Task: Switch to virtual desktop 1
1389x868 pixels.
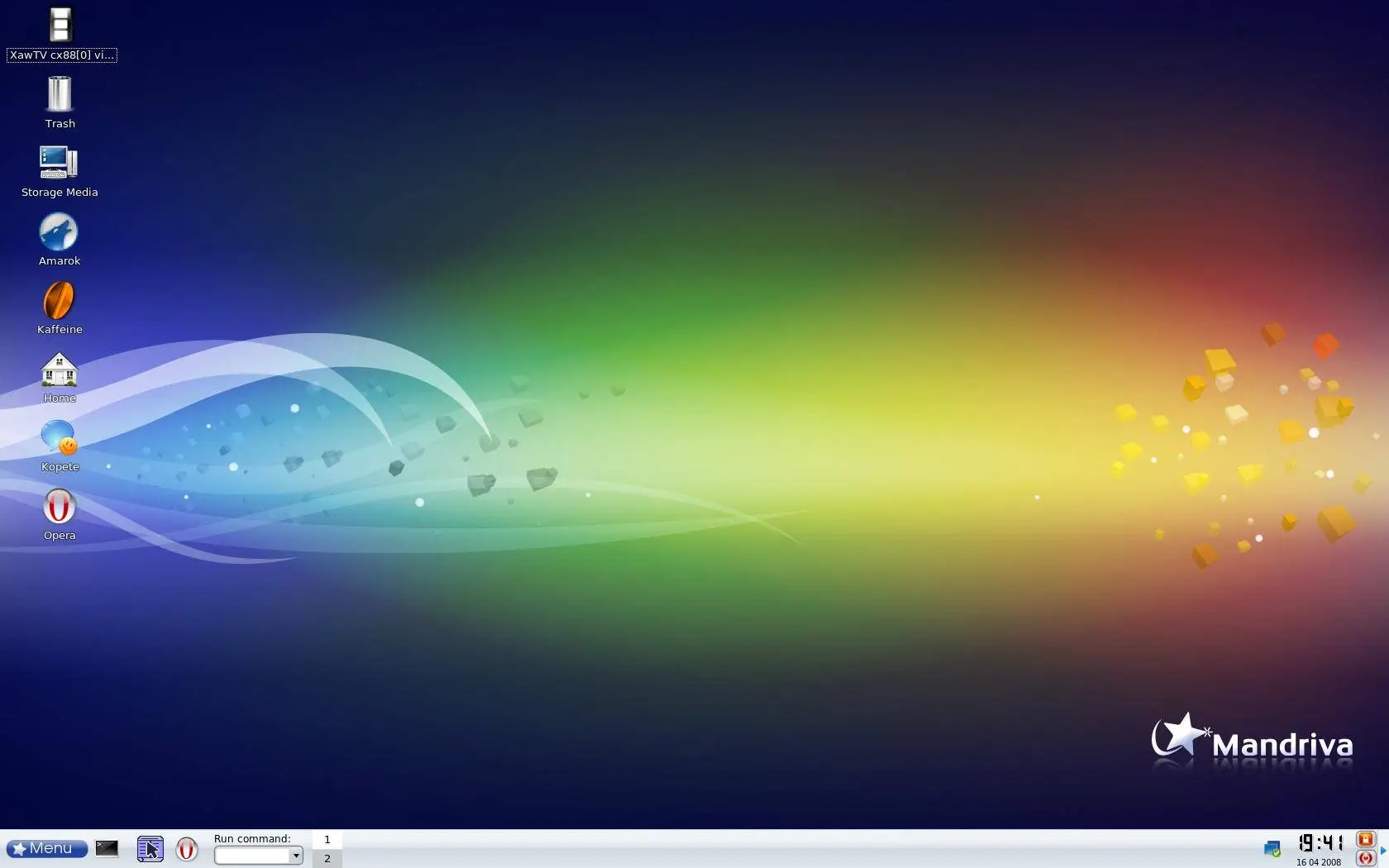Action: pyautogui.click(x=327, y=839)
